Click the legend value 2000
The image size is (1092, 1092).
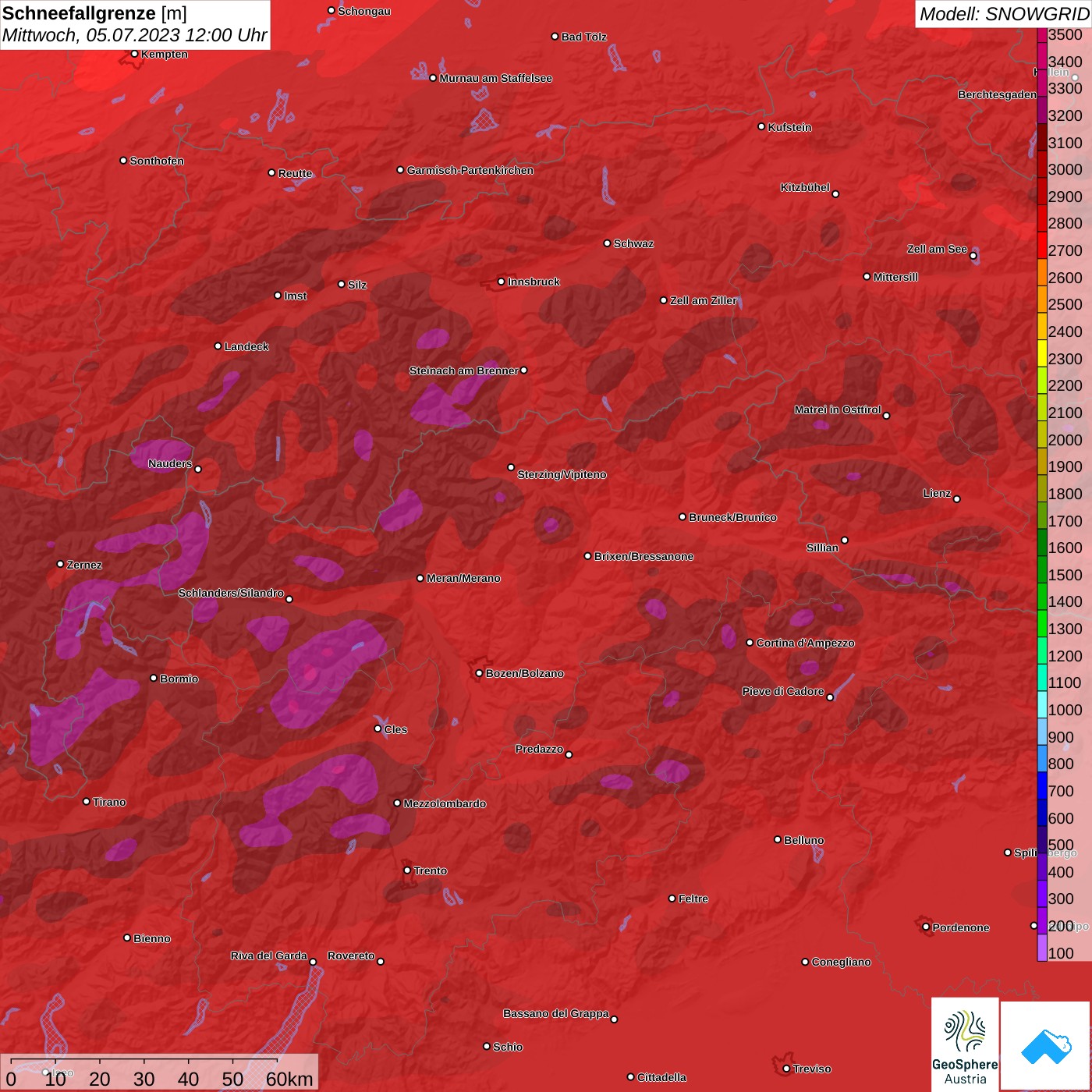tap(1065, 440)
